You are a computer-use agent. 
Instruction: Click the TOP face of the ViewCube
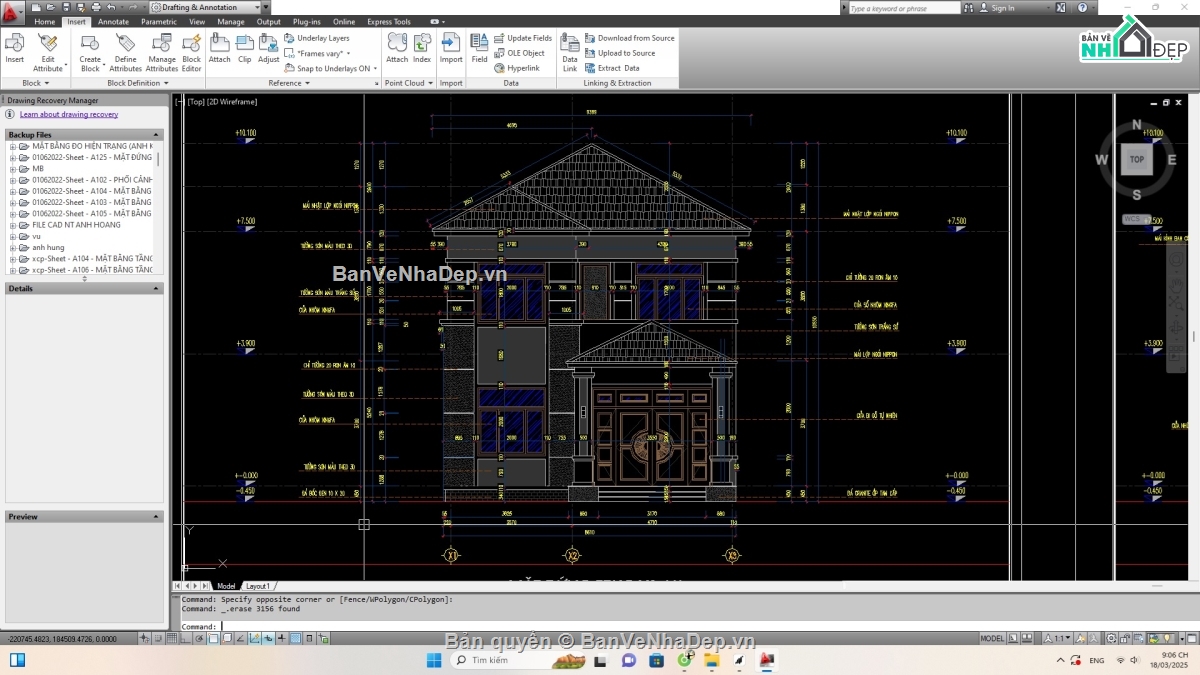click(1136, 159)
